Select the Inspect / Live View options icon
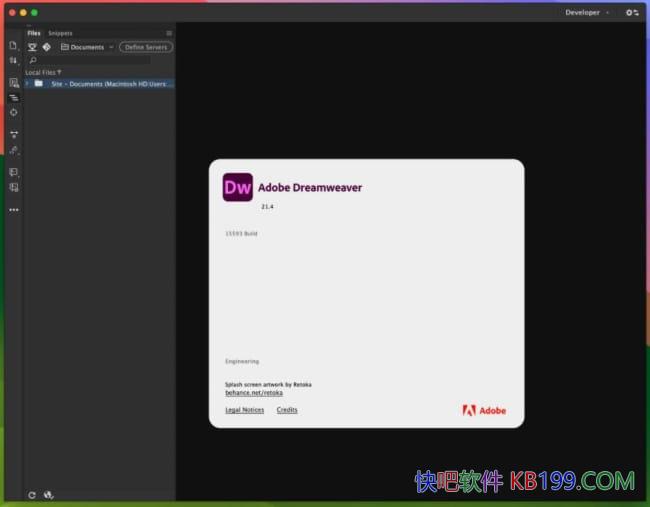Viewport: 650px width, 507px height. 13,83
